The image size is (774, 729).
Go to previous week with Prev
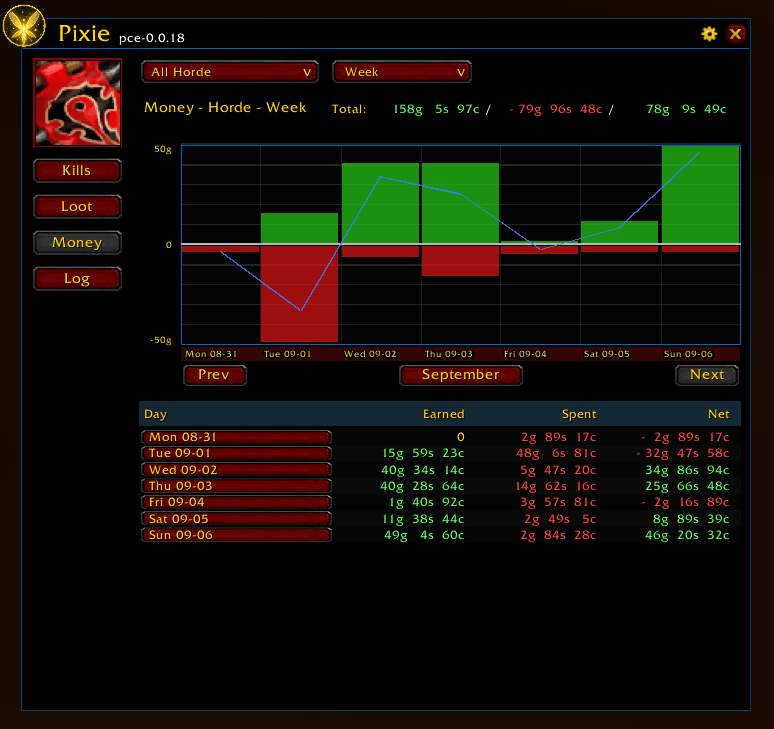[214, 375]
